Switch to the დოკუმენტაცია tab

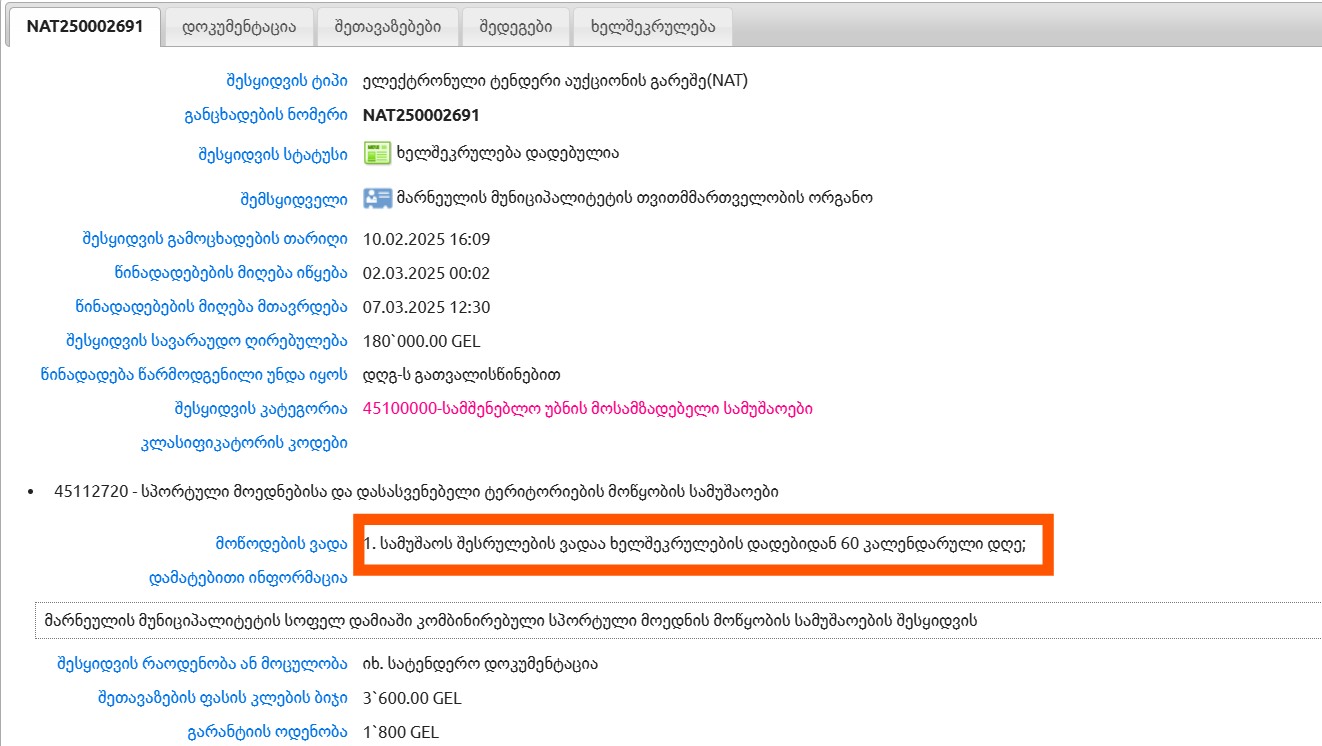[239, 27]
